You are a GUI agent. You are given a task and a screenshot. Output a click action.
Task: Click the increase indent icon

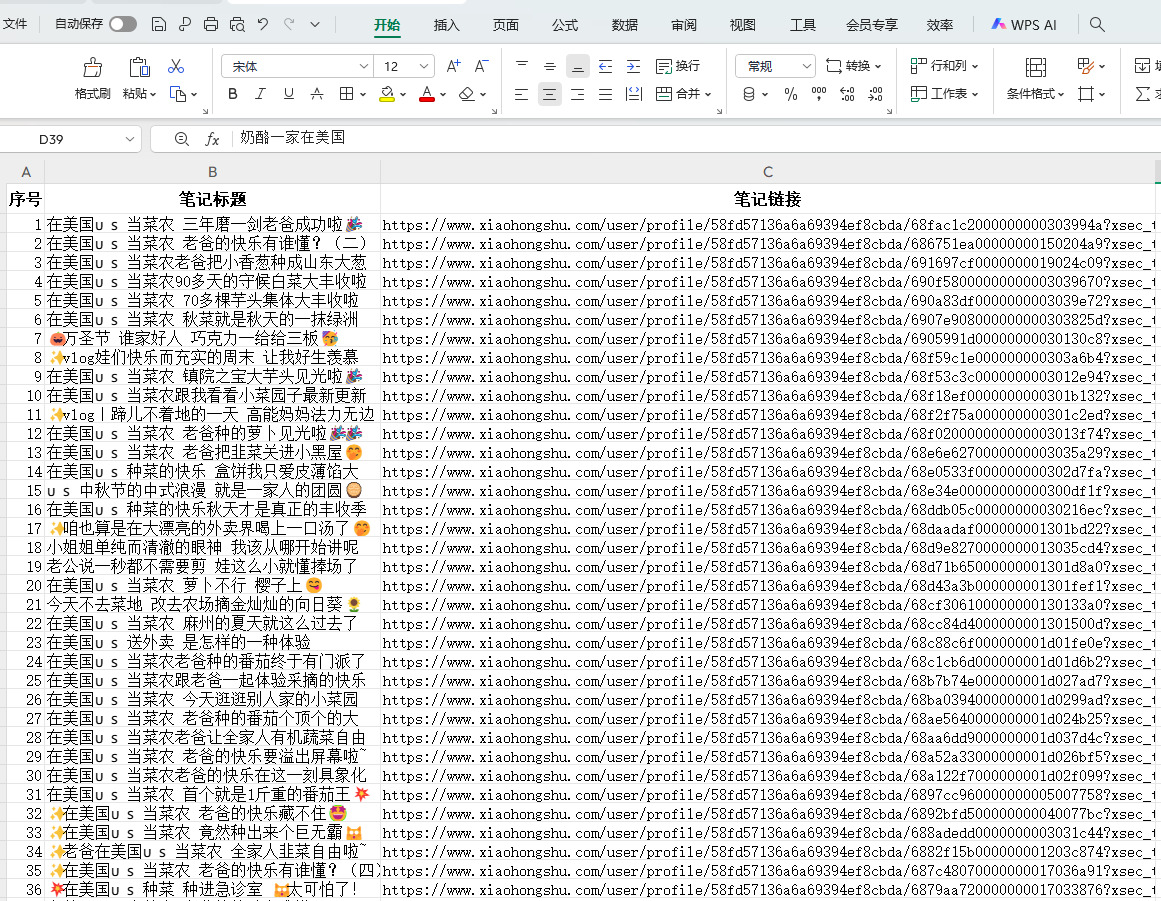click(x=633, y=66)
